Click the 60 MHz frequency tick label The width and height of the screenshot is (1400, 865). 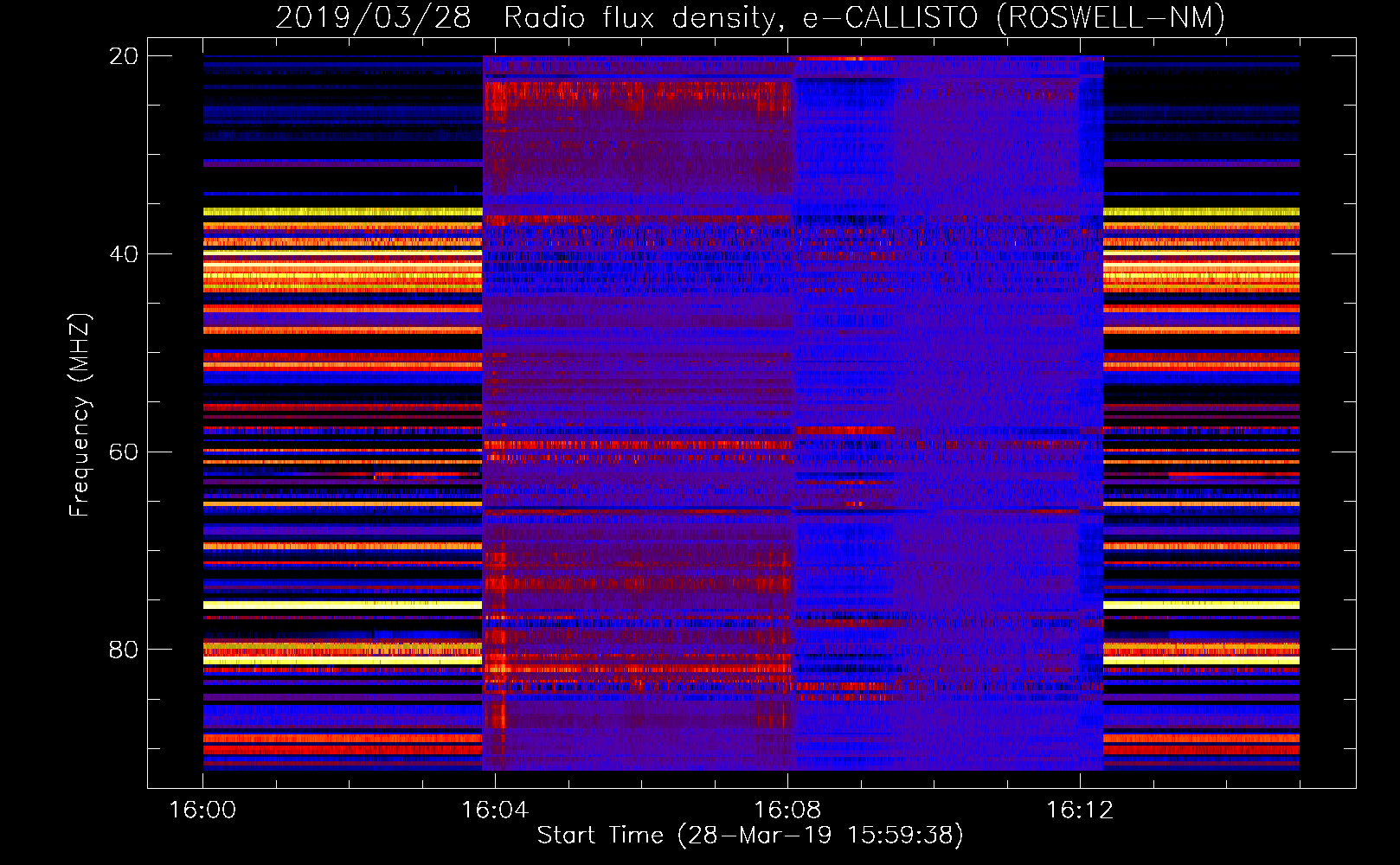[x=123, y=452]
